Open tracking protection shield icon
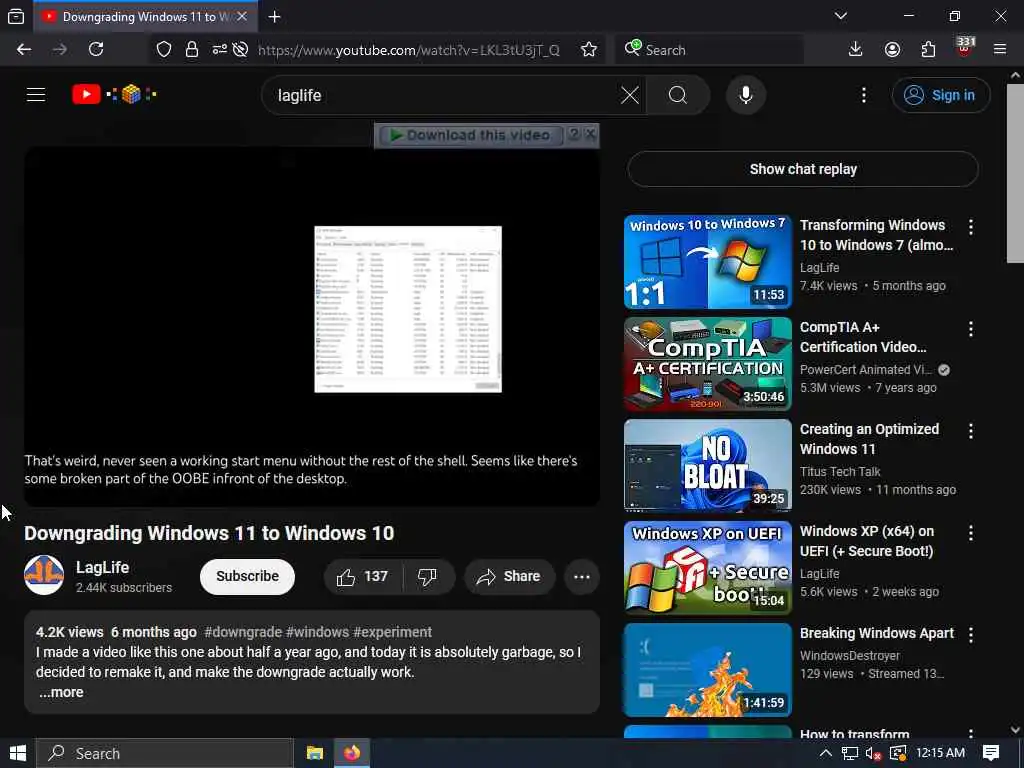This screenshot has height=768, width=1024. (164, 50)
